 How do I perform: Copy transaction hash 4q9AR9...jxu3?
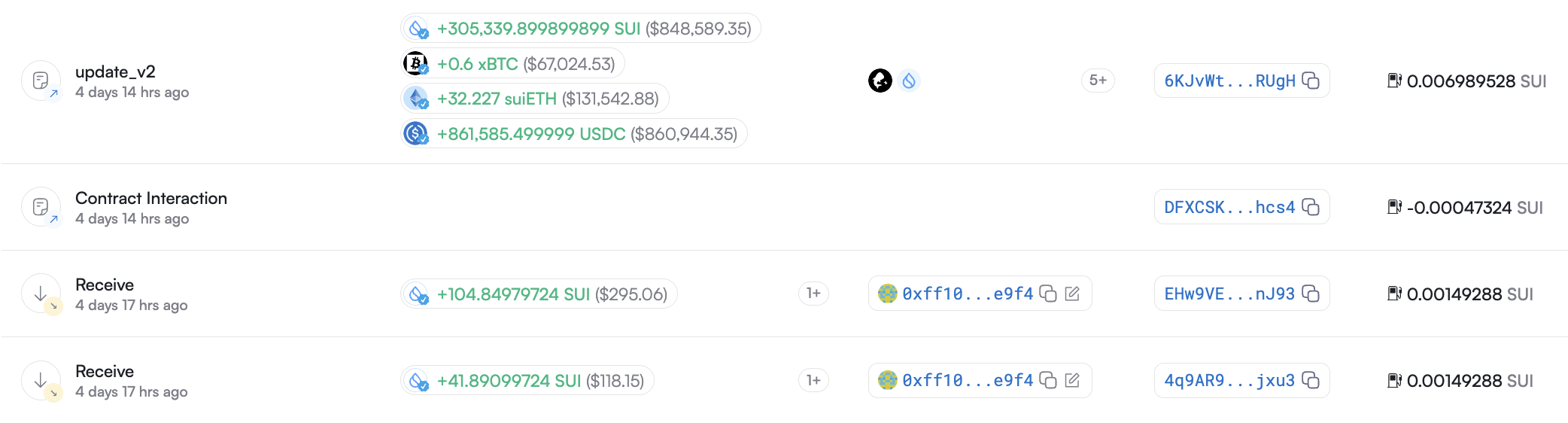(x=1311, y=380)
